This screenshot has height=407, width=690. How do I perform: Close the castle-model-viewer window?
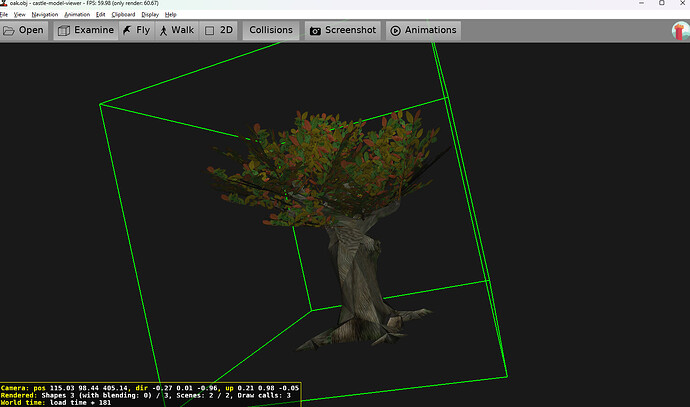pyautogui.click(x=682, y=3)
